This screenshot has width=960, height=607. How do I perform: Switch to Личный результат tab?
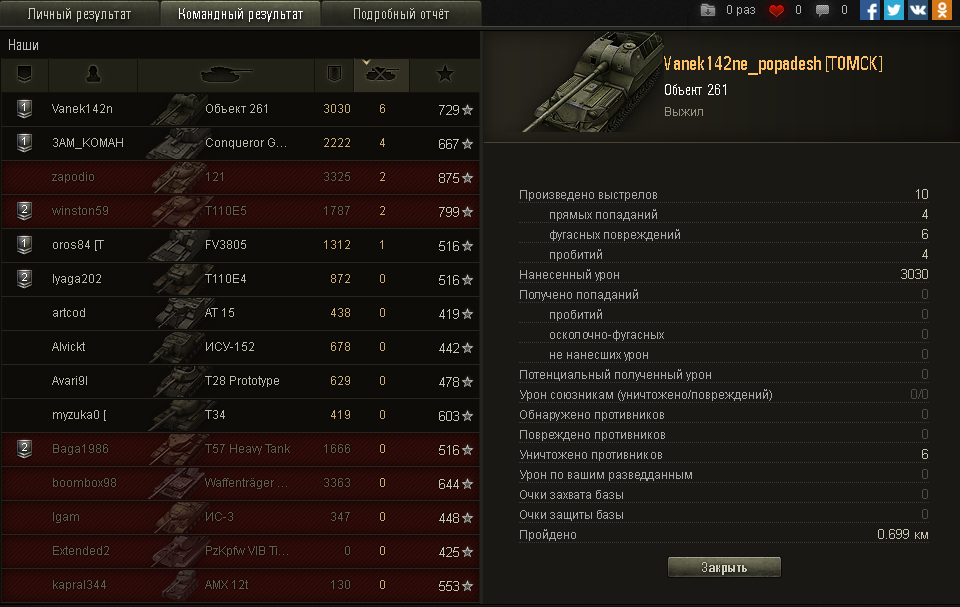point(80,14)
